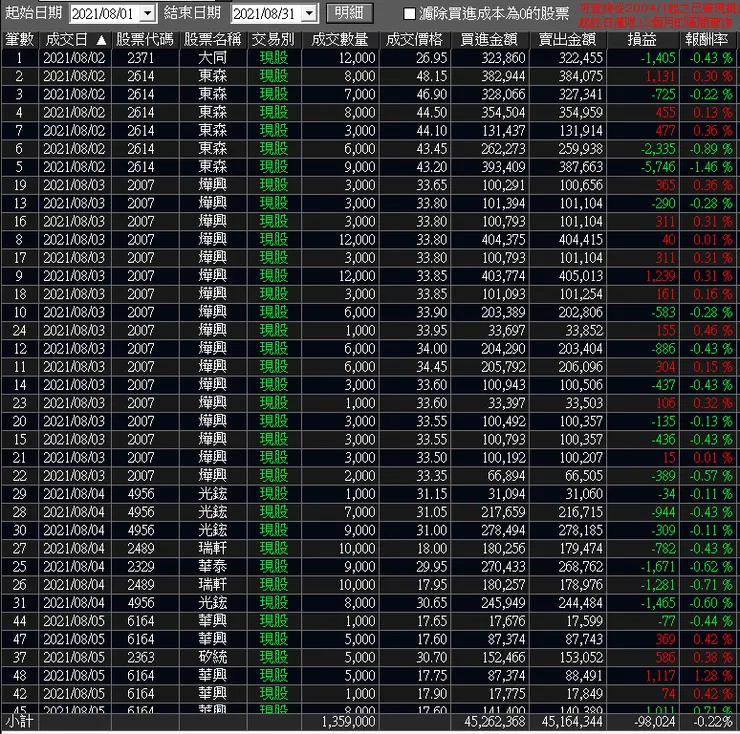The image size is (740, 734).
Task: Select the price 18.00 cell
Action: 415,548
